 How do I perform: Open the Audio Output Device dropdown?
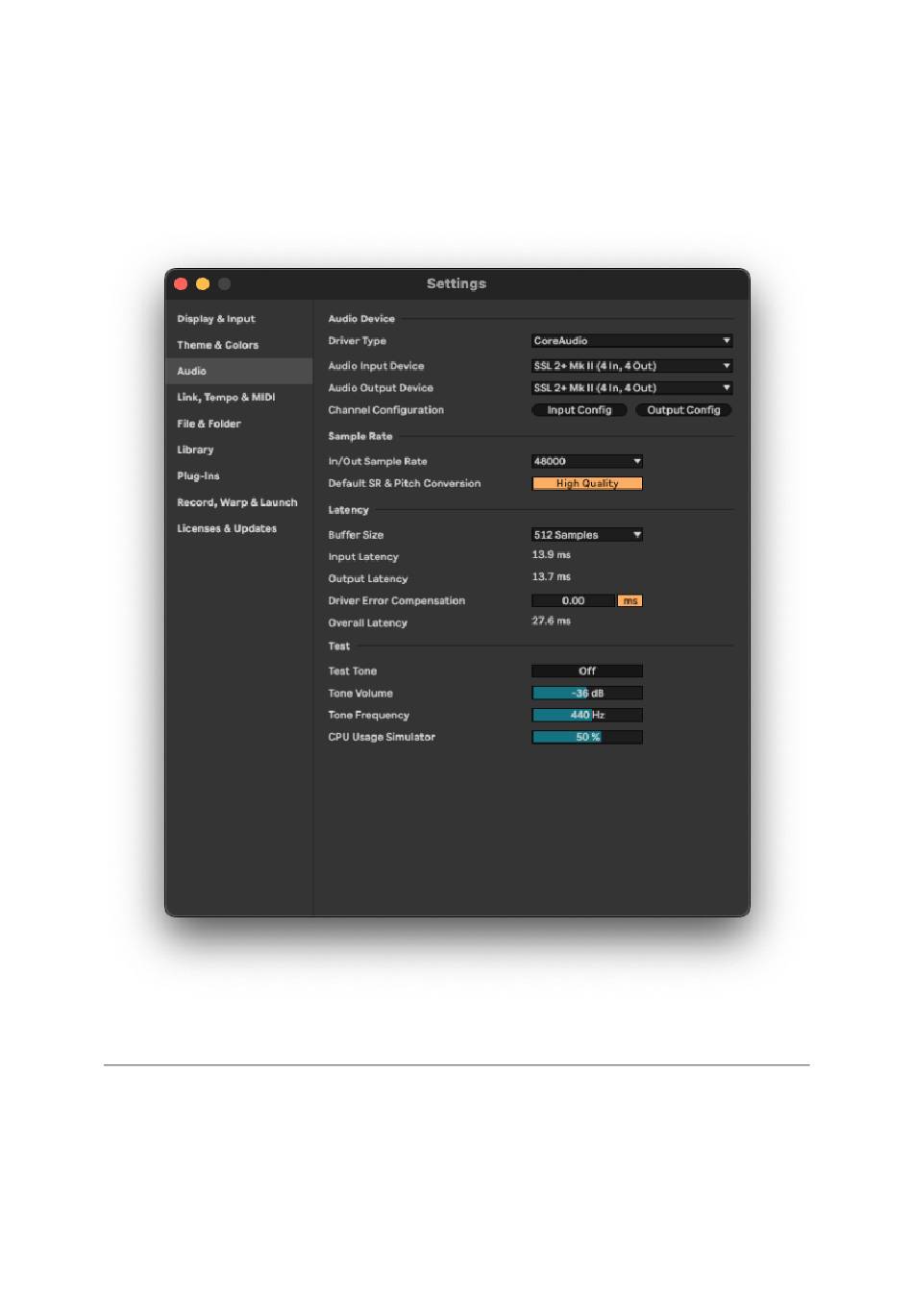(631, 388)
